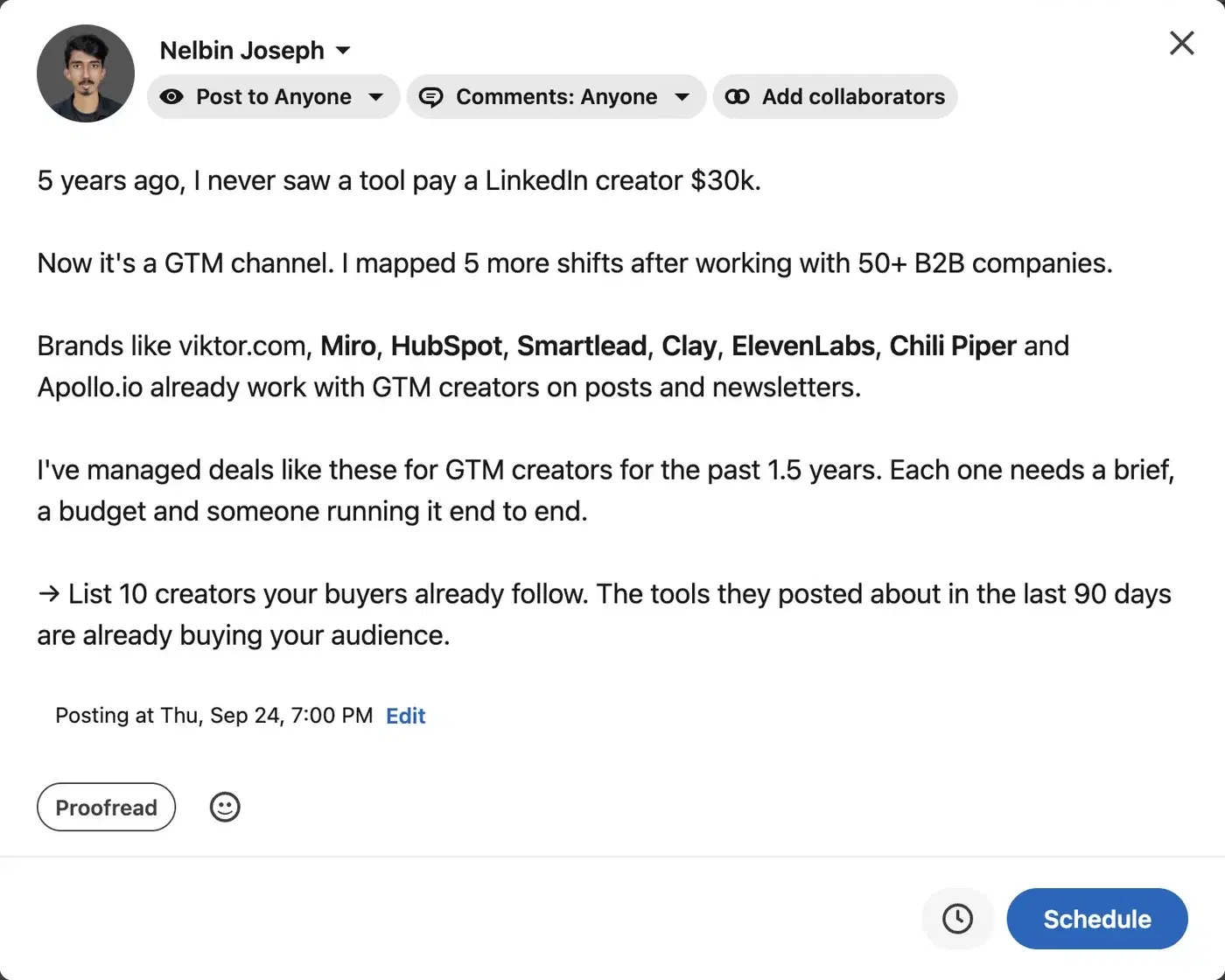The image size is (1225, 980).
Task: Click the bold Clay mention
Action: pos(689,346)
